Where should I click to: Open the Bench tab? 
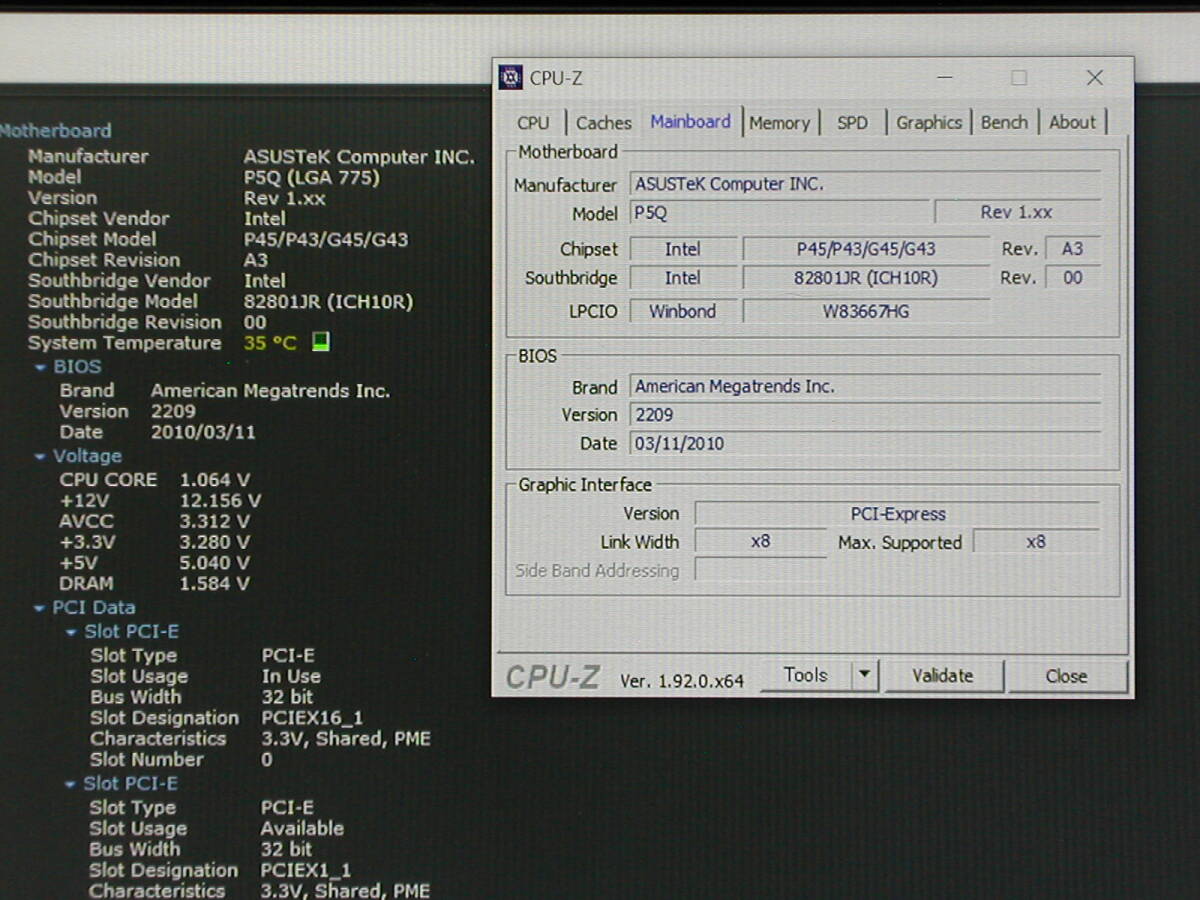tap(1004, 122)
